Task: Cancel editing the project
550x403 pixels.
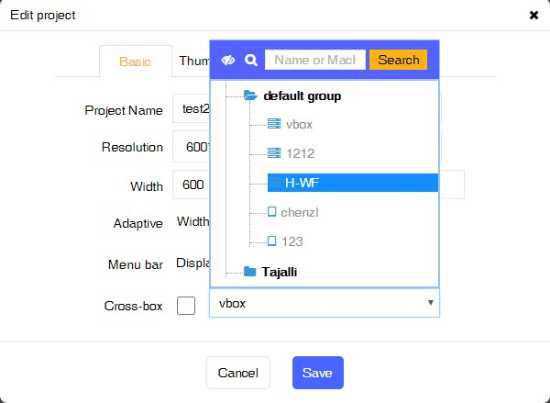Action: tap(238, 372)
